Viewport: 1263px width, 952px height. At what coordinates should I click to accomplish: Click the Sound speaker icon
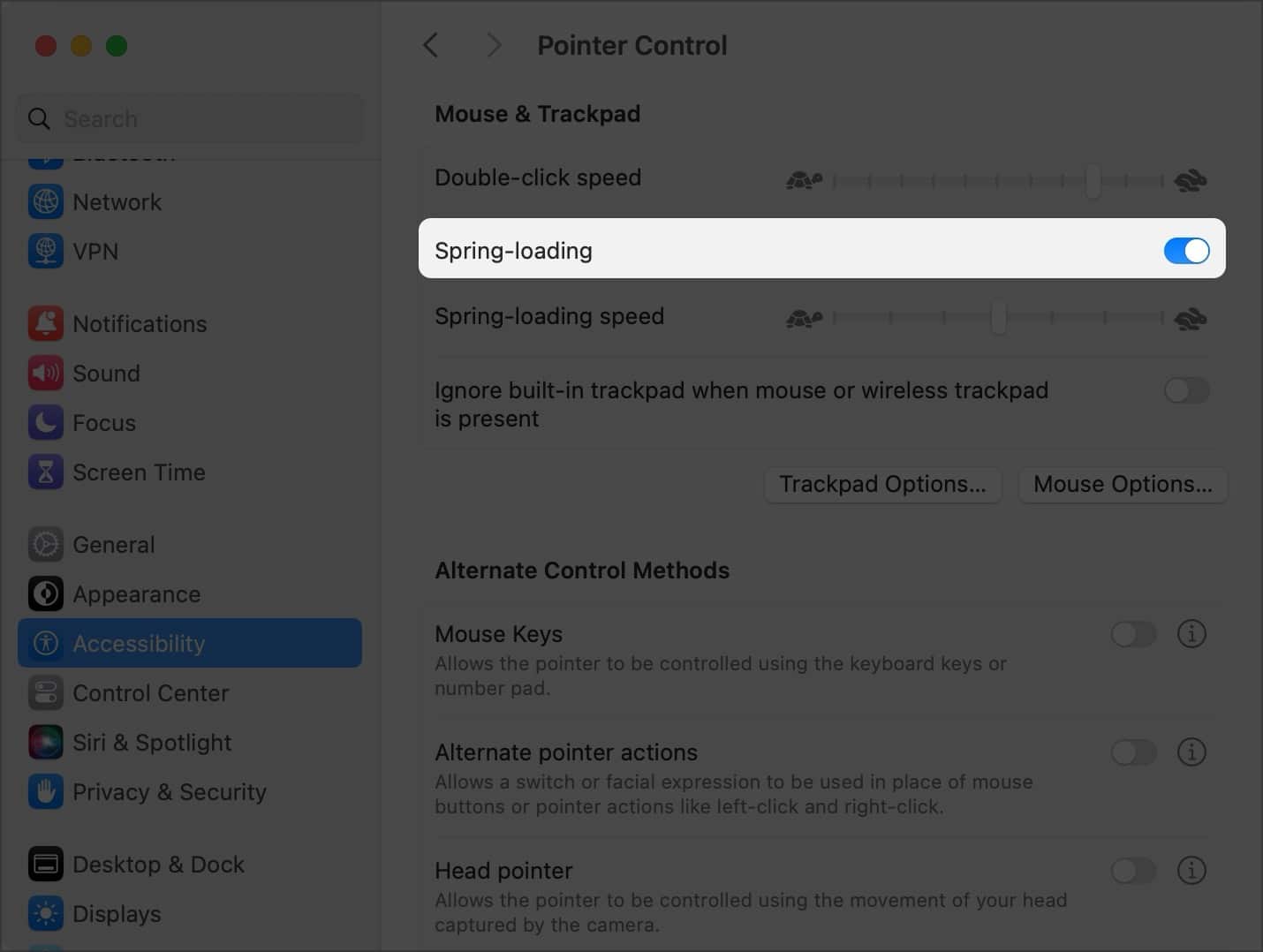pos(45,374)
